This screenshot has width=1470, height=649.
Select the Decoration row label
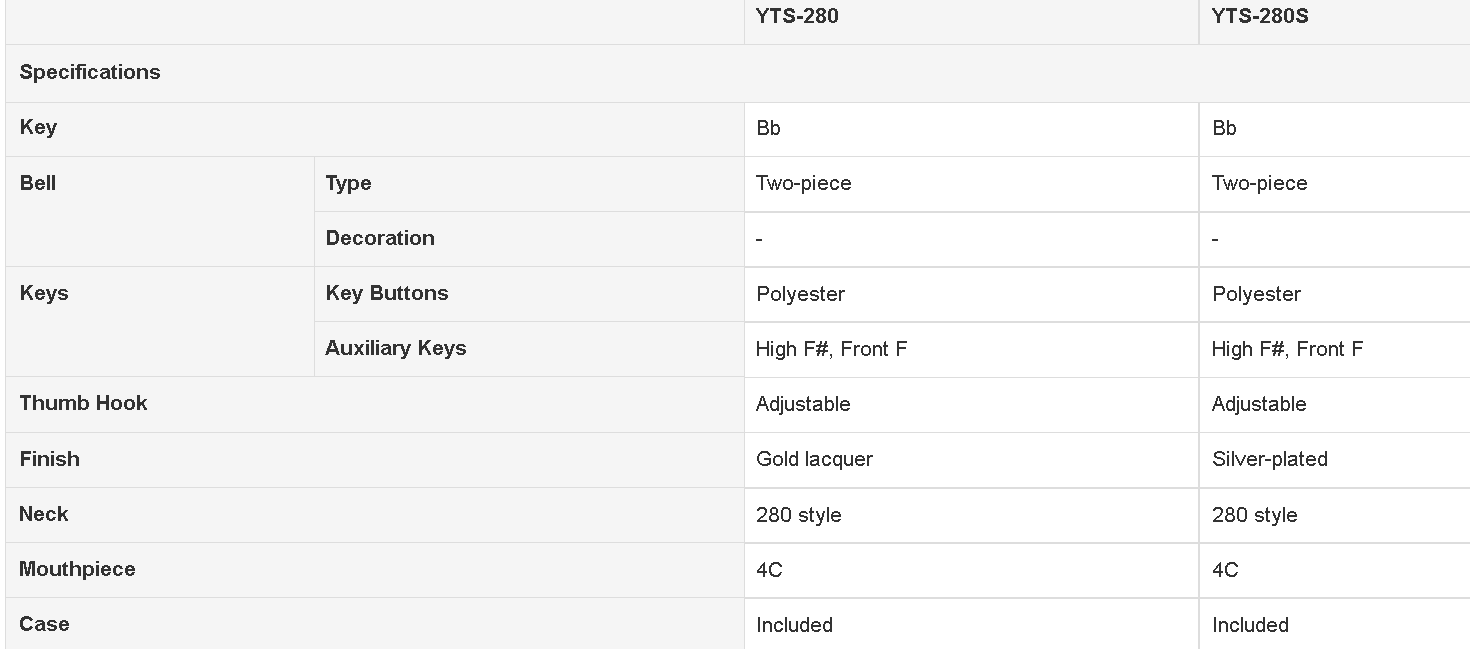380,238
